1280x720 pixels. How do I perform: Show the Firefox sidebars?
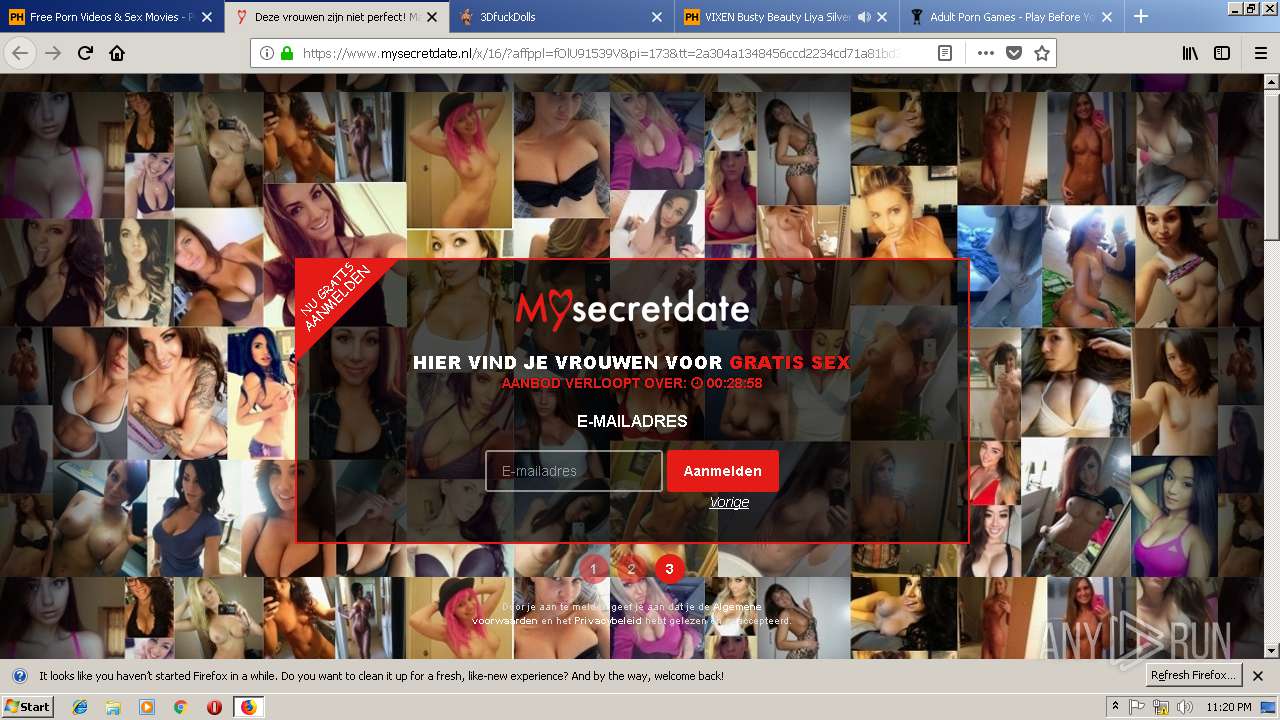coord(1222,53)
